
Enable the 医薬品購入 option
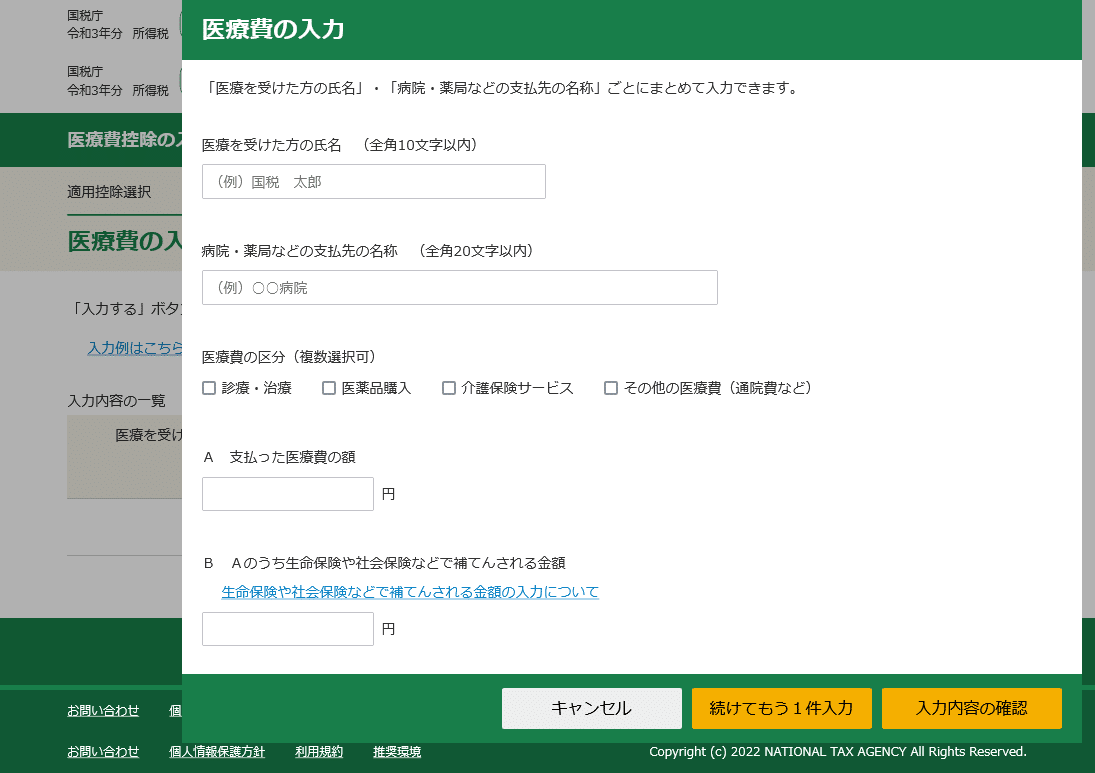click(x=328, y=387)
